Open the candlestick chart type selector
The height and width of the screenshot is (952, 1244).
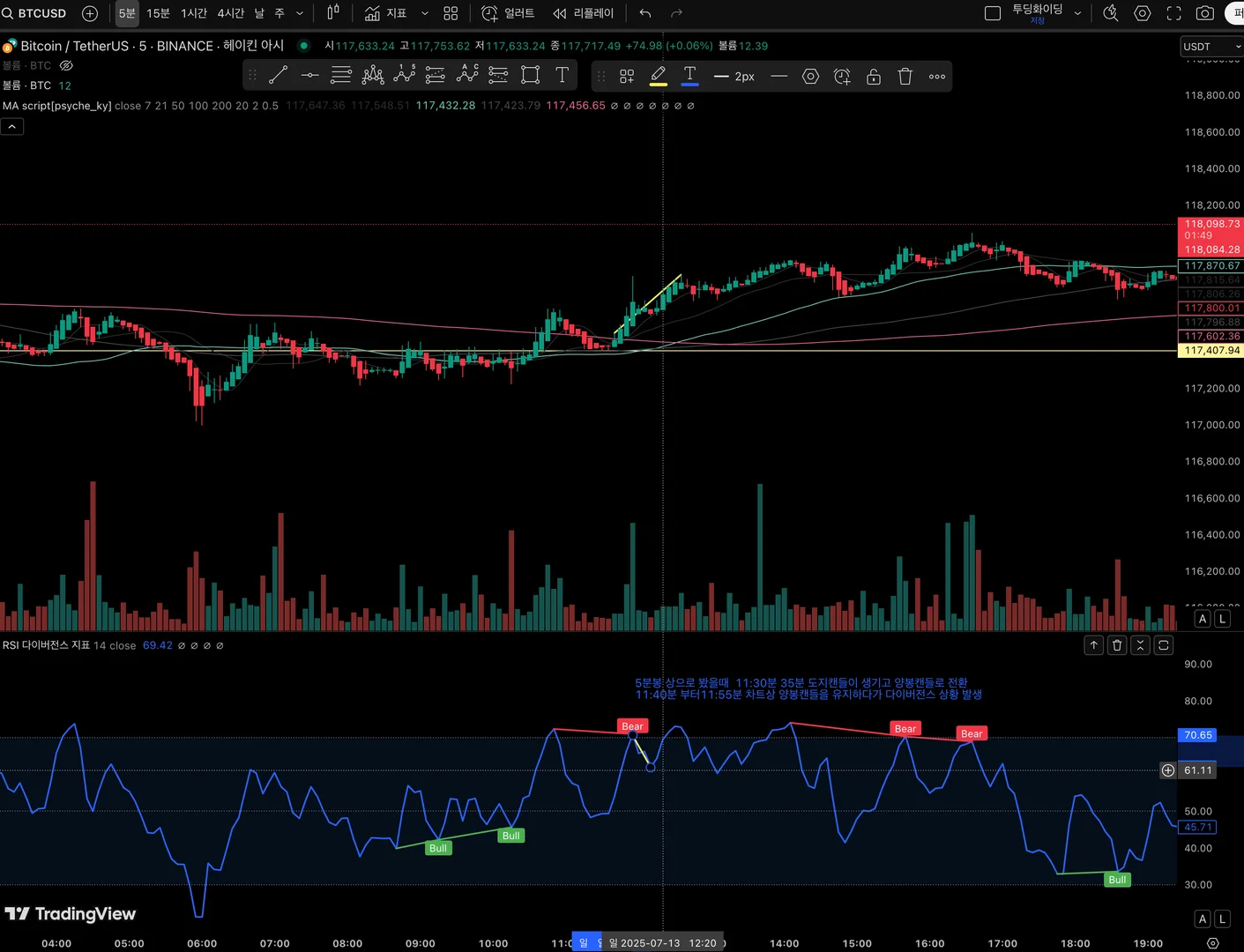333,13
